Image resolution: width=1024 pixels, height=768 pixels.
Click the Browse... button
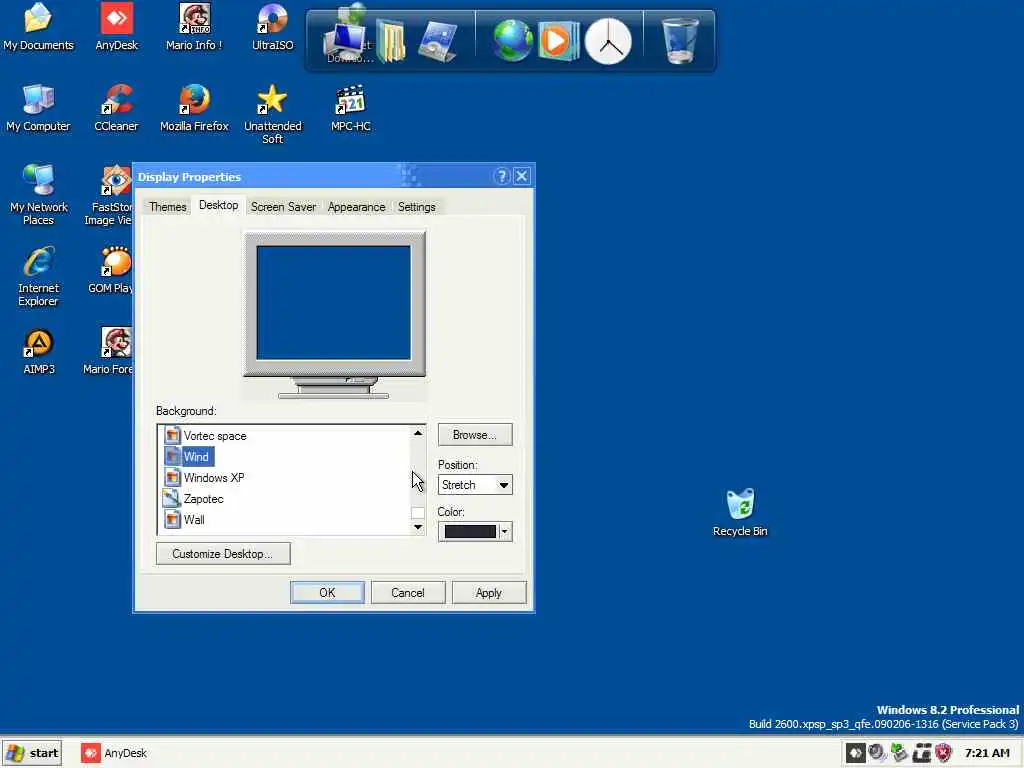475,434
